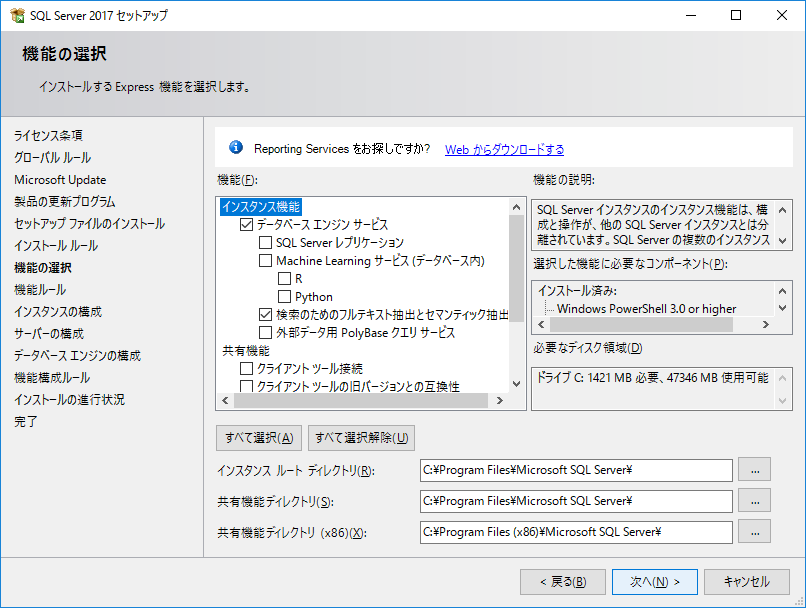The width and height of the screenshot is (806, 608).
Task: Enable Machine Learning サービス checkbox
Action: pos(265,261)
